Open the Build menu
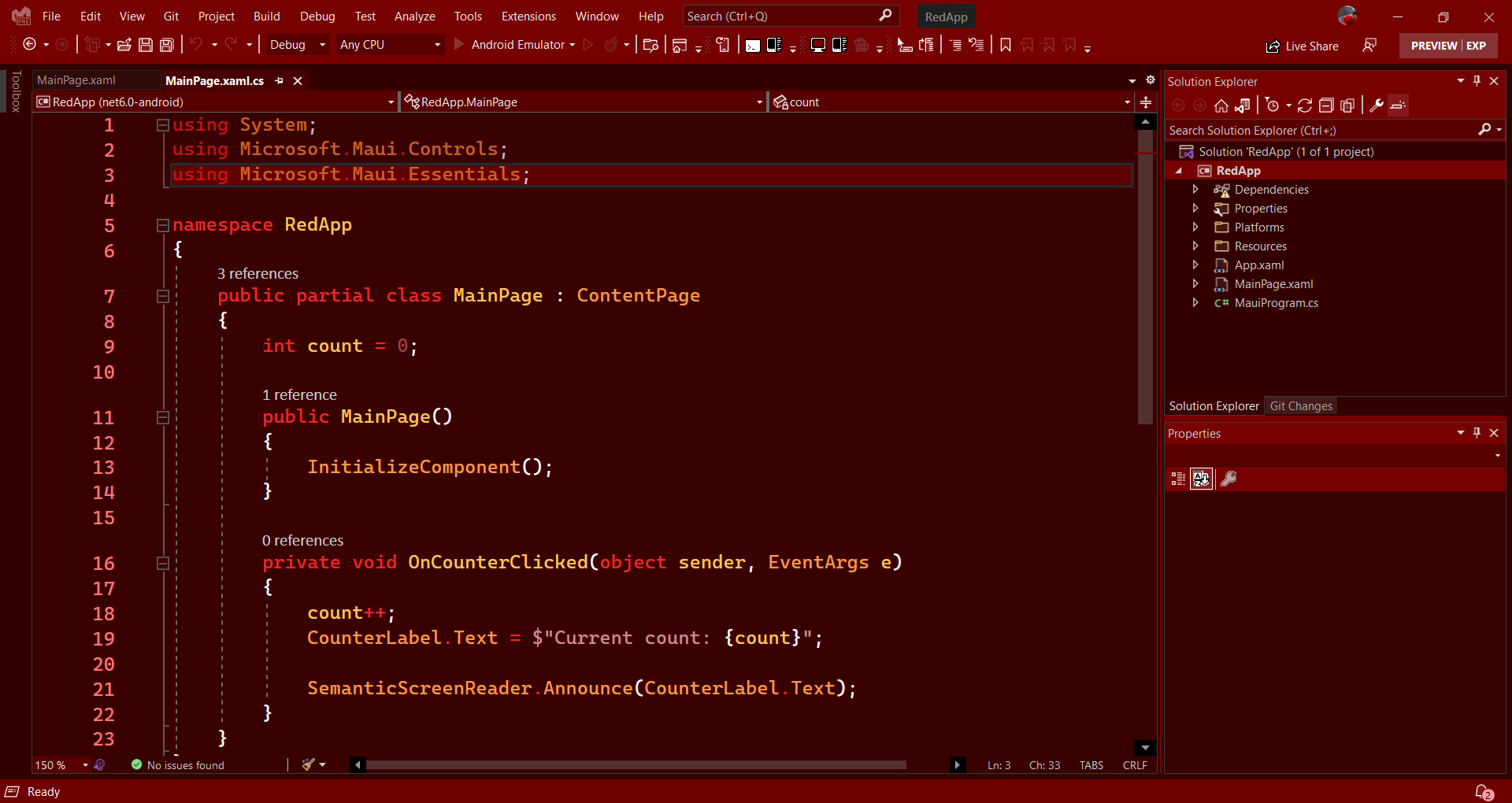The image size is (1512, 803). [x=266, y=17]
